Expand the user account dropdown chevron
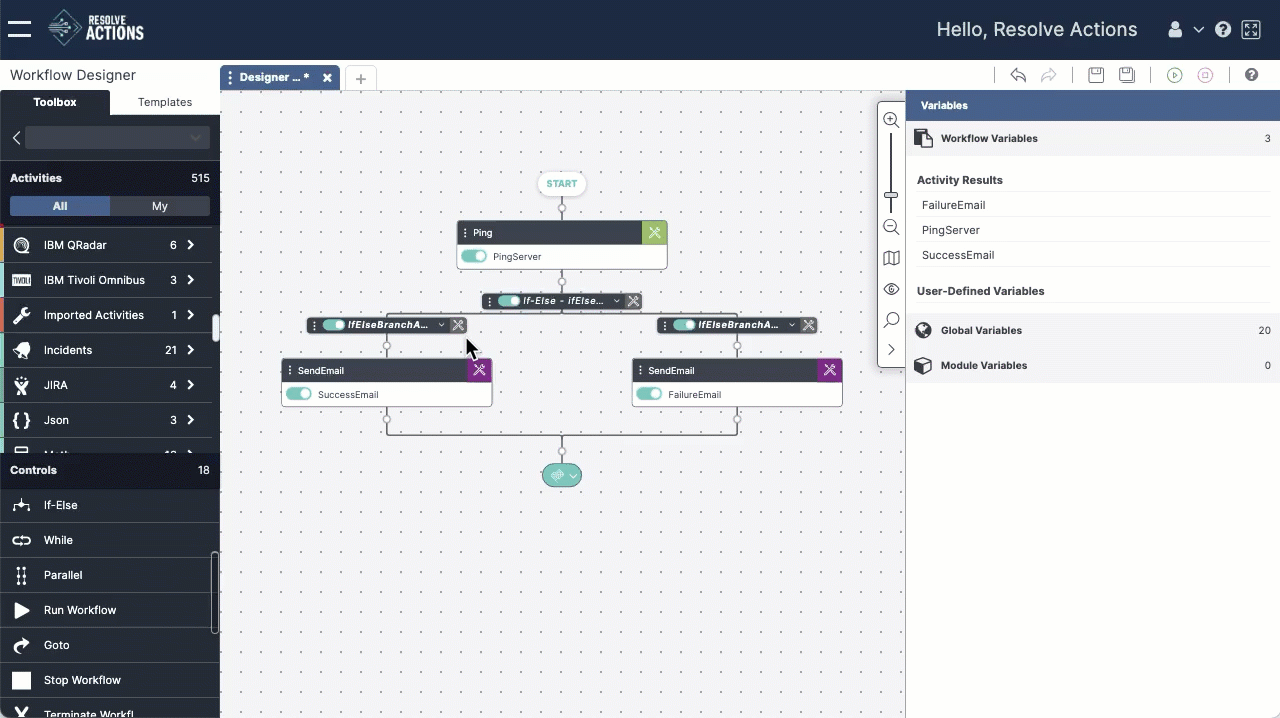Screen dimensions: 1280x718 pos(1199,30)
